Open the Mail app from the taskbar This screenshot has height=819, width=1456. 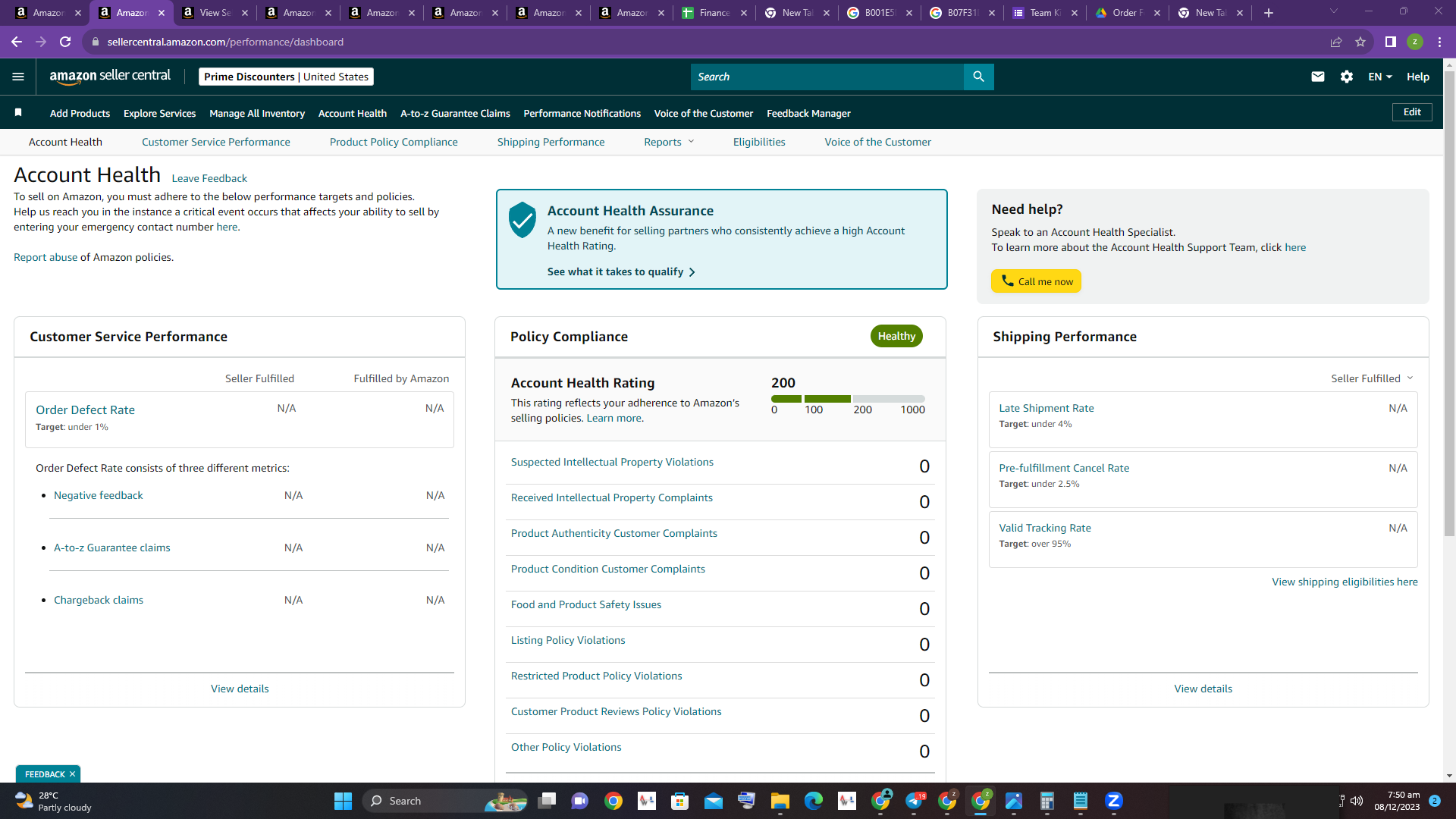pos(714,801)
